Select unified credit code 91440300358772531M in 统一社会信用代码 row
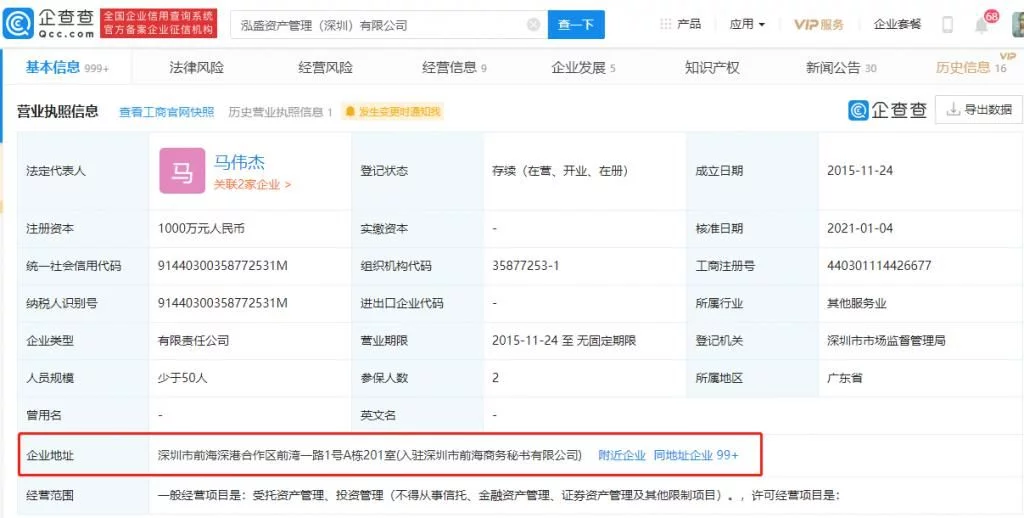 pyautogui.click(x=223, y=266)
